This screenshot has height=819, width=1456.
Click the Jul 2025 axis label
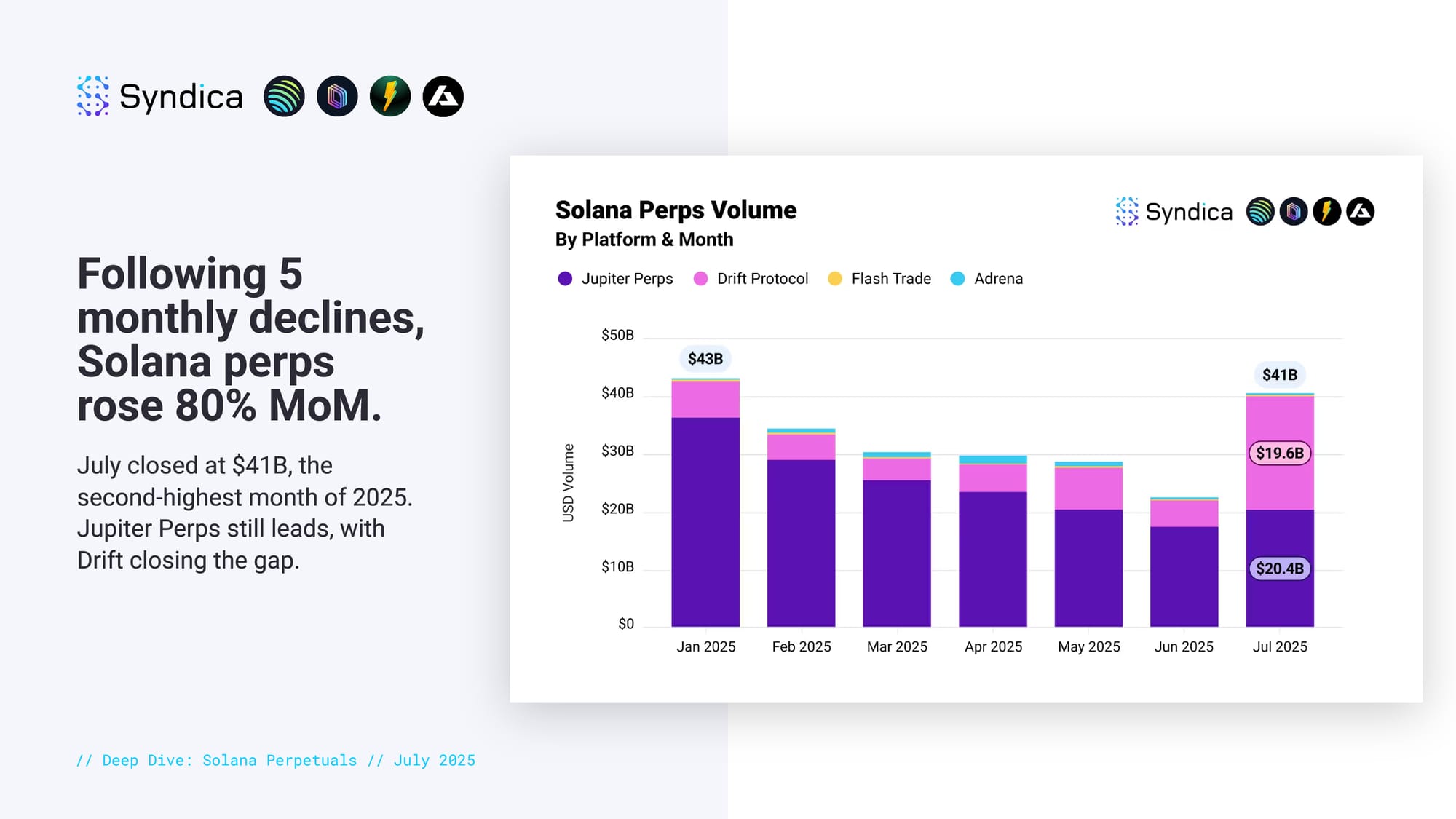pyautogui.click(x=1280, y=646)
